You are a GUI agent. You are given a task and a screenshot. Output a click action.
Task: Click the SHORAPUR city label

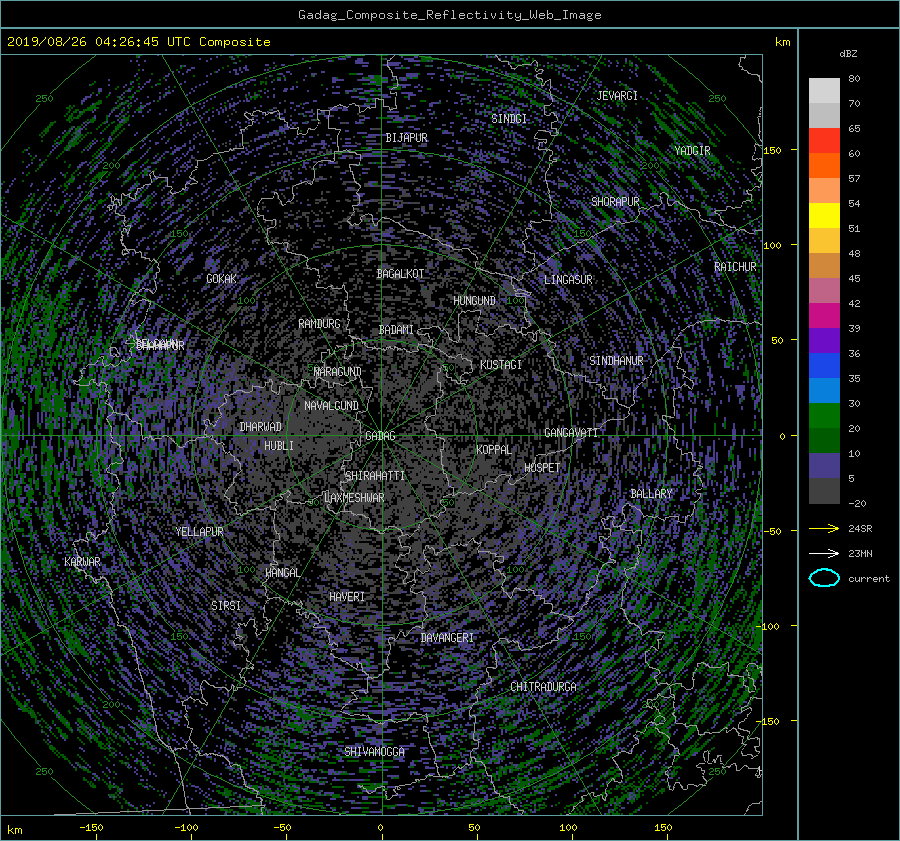[x=615, y=202]
